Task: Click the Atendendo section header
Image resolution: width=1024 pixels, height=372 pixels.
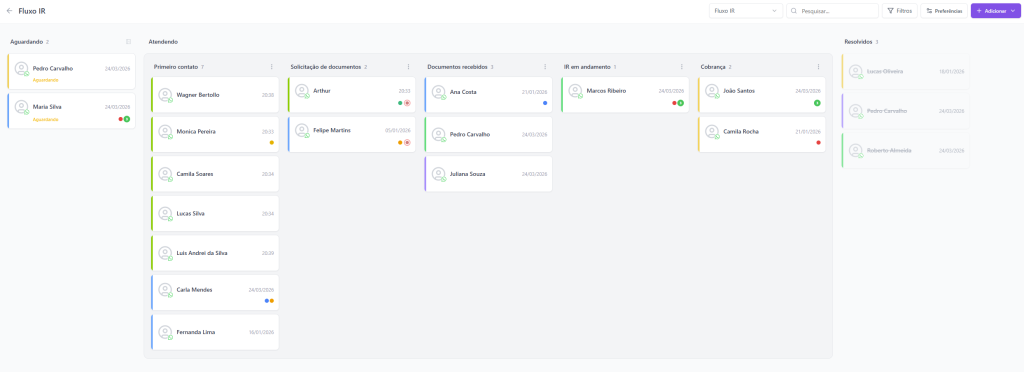Action: tap(163, 42)
